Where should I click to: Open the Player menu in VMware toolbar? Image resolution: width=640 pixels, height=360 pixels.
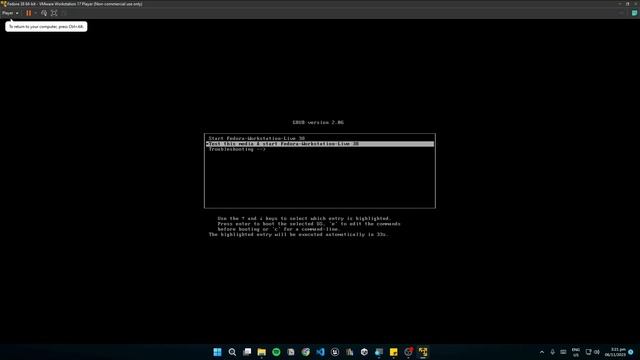coord(10,13)
